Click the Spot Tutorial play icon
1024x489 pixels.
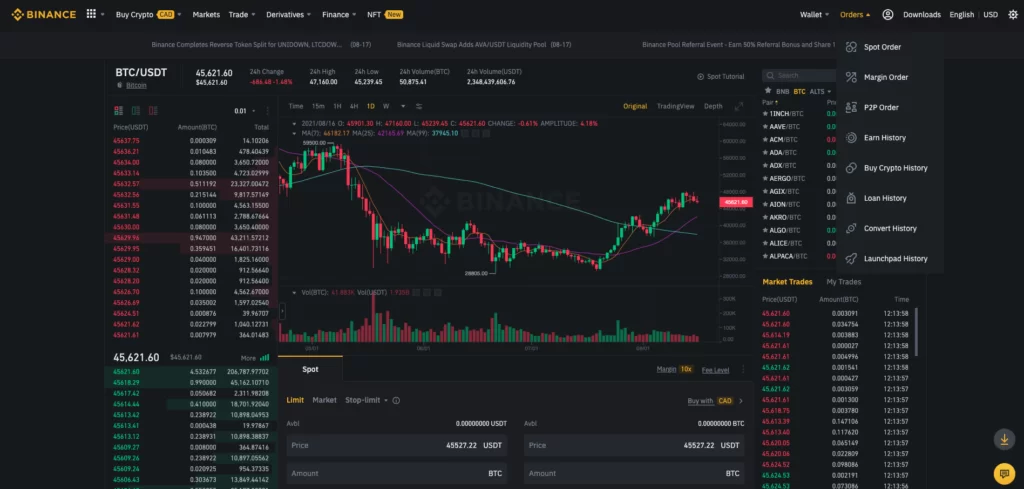[x=701, y=76]
